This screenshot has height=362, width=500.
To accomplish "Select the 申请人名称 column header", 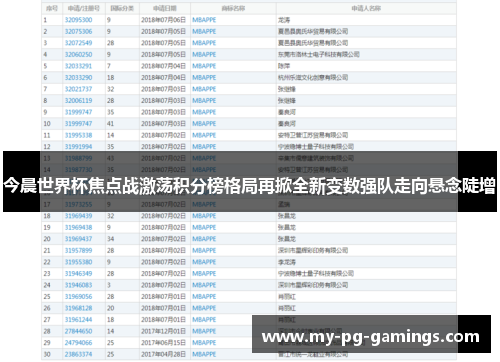I will click(x=366, y=9).
